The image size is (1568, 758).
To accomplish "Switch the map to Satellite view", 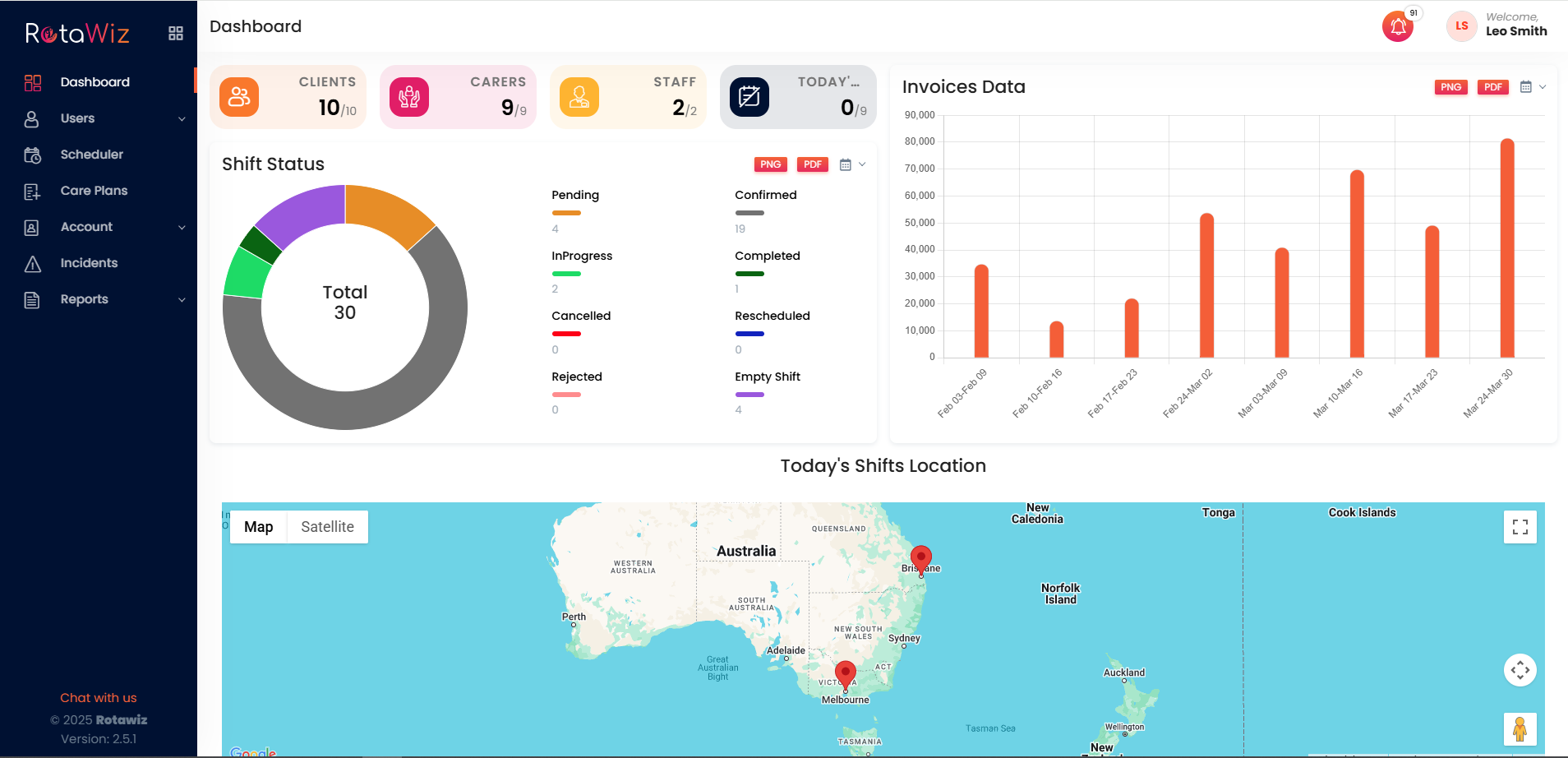I will pos(326,526).
